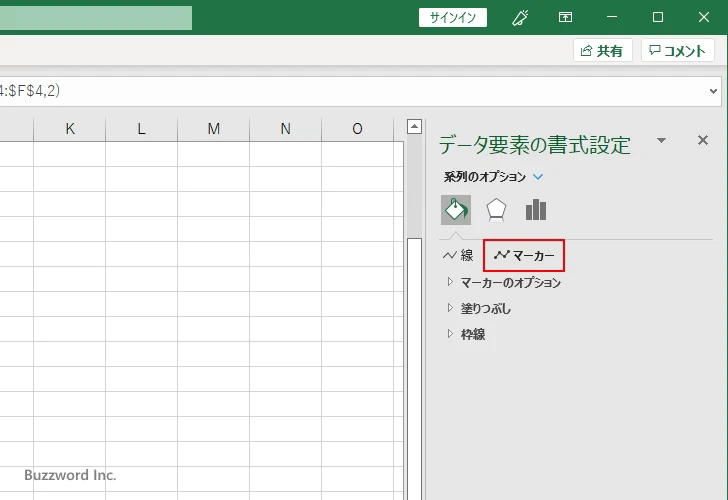
Task: Close the データ要素の書式設定 pane
Action: (703, 140)
